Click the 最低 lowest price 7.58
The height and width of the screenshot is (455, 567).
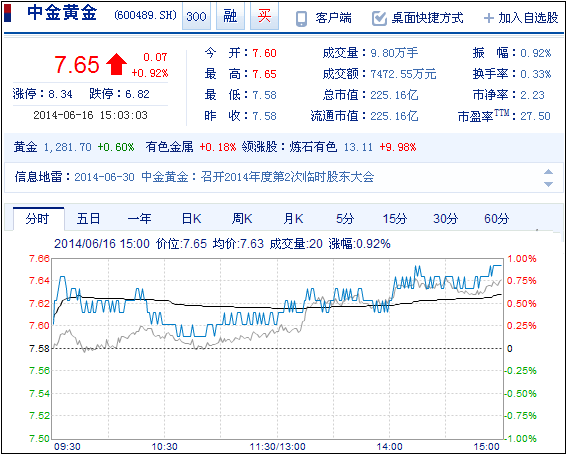click(264, 95)
